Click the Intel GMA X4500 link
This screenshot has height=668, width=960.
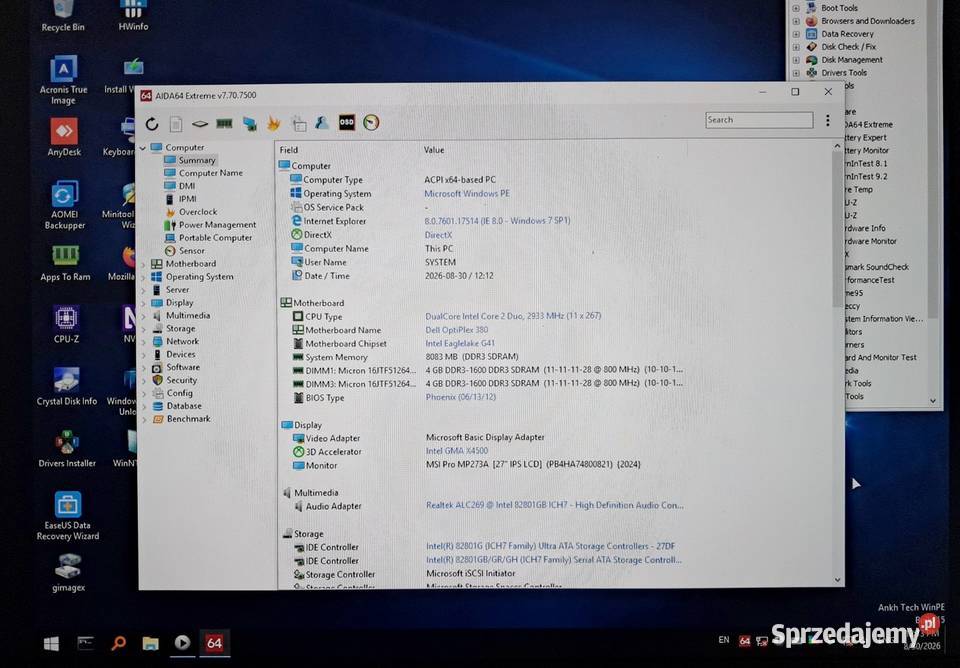coord(457,451)
